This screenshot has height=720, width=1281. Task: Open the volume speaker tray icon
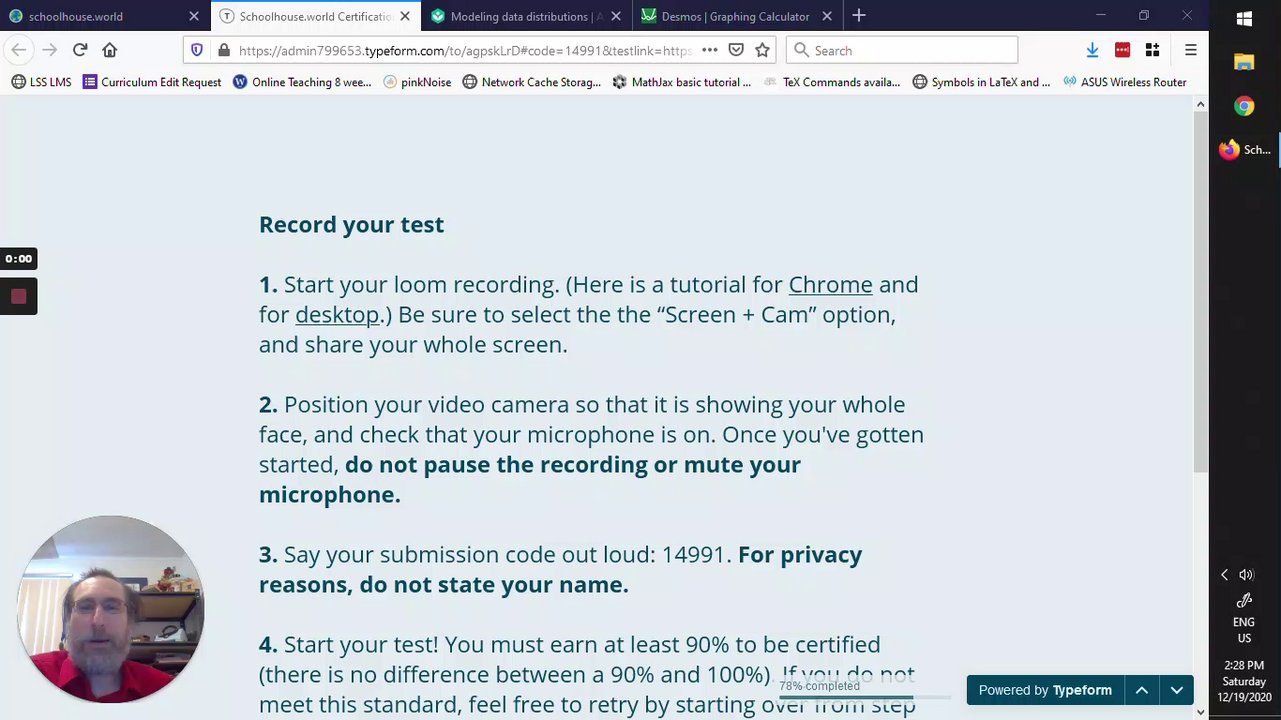click(1246, 574)
